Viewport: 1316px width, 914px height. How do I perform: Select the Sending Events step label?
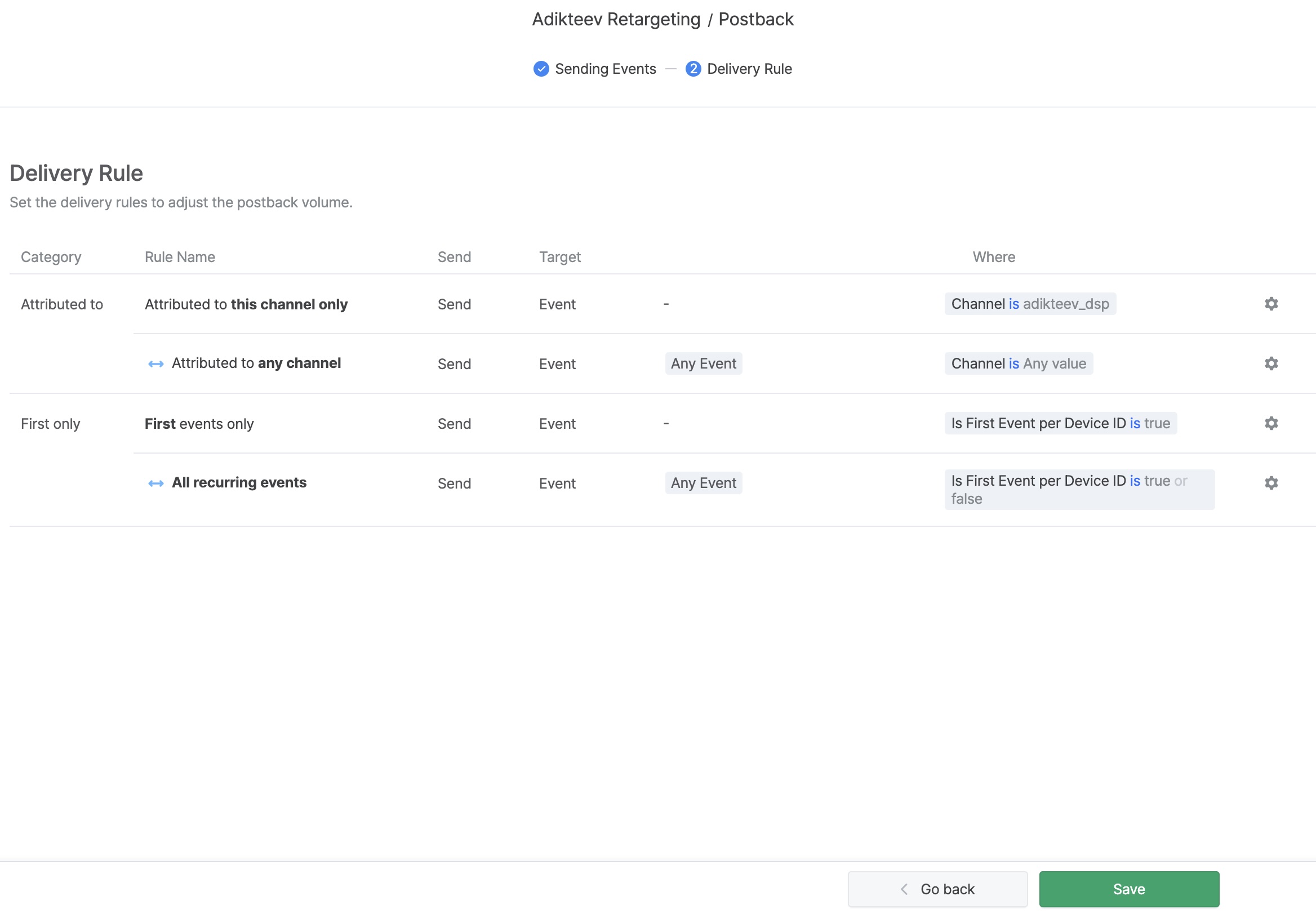tap(605, 69)
